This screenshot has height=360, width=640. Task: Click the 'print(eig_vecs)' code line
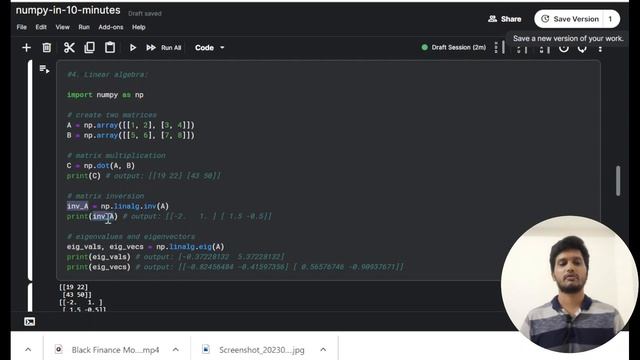(98, 267)
